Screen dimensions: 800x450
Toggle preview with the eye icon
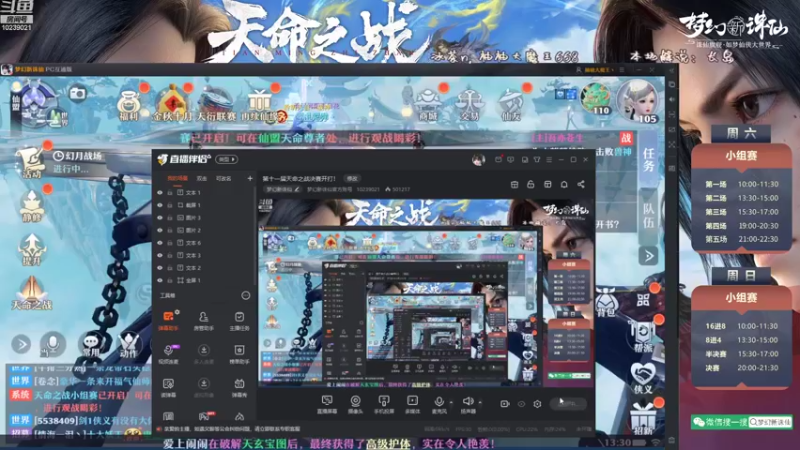521,404
